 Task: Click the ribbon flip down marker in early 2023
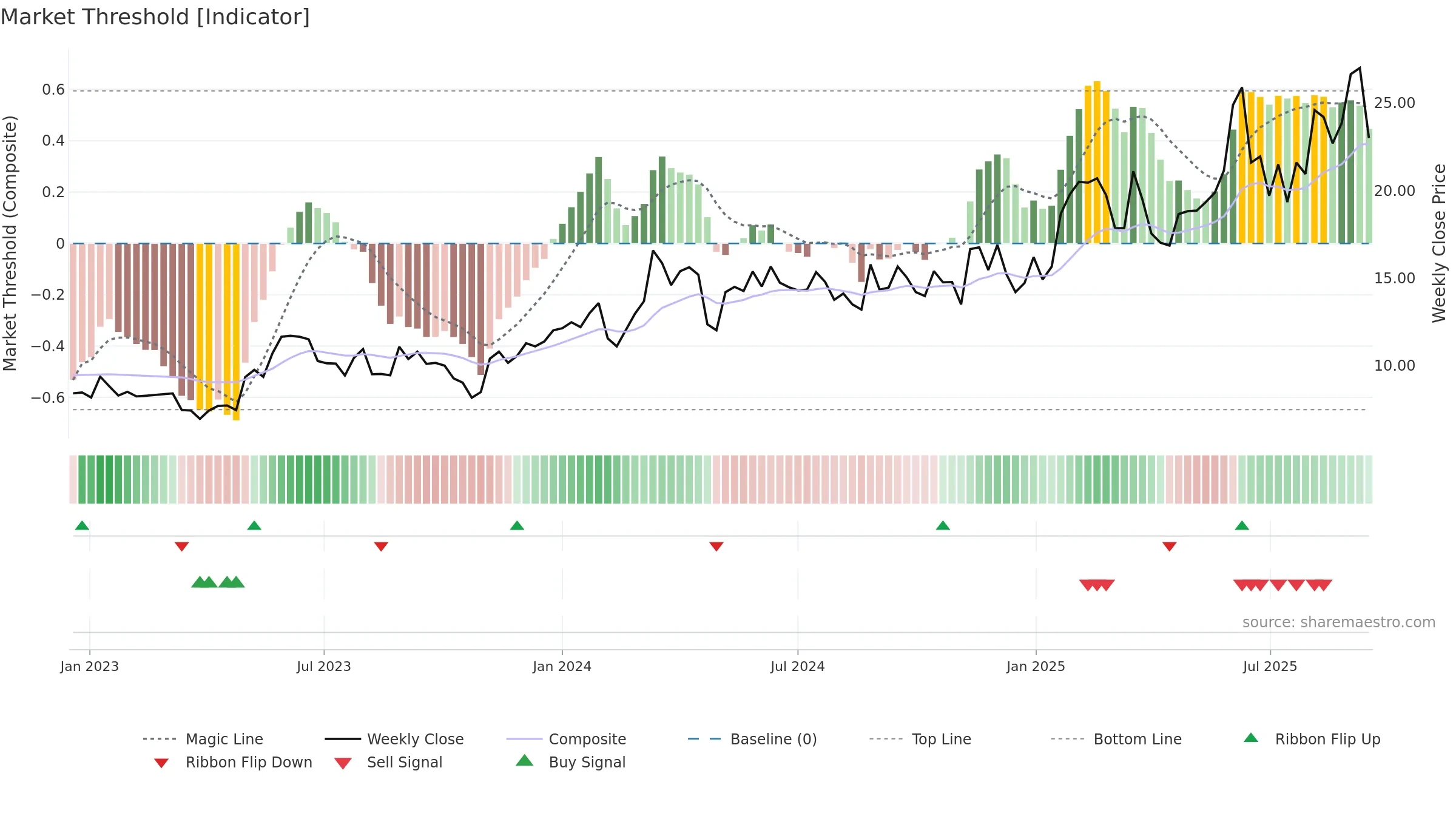(x=181, y=547)
